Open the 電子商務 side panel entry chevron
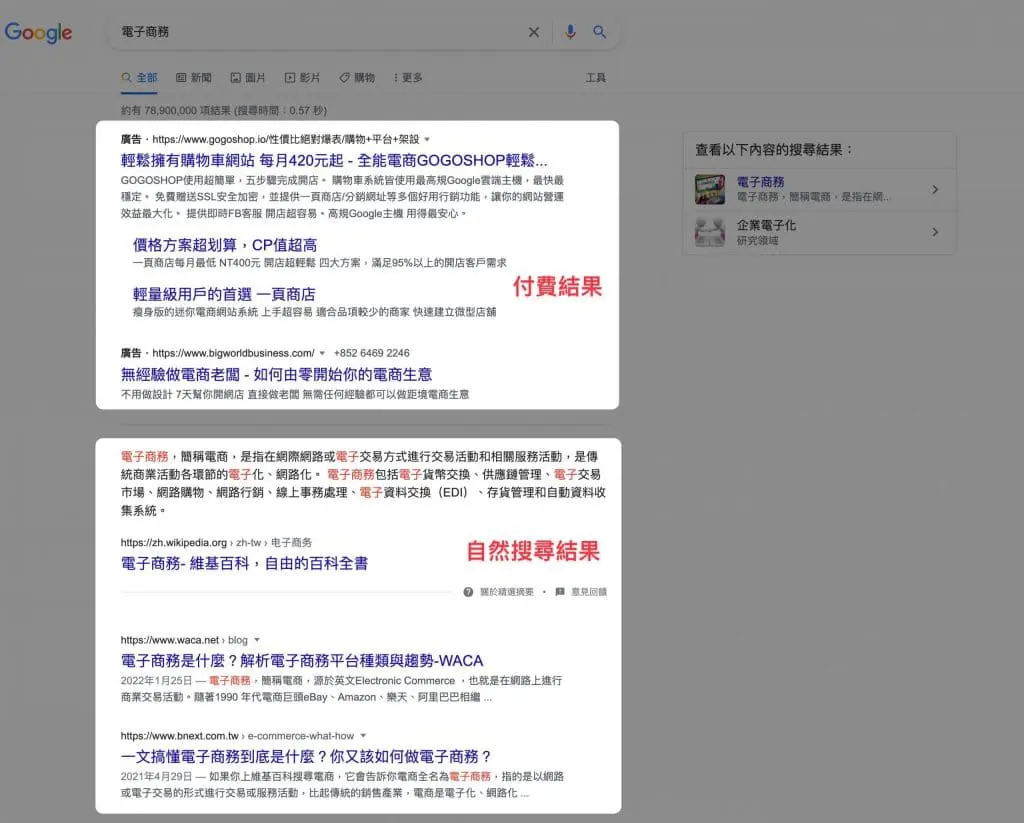1024x823 pixels. point(935,189)
